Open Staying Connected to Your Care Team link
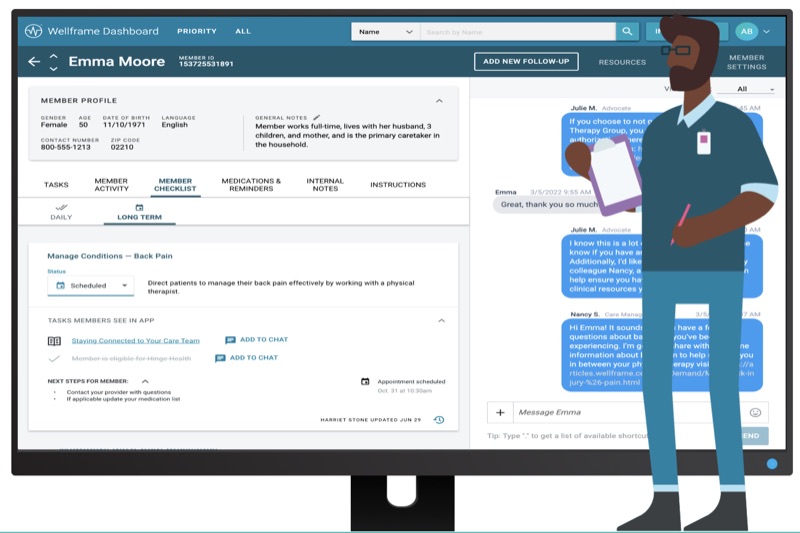This screenshot has width=800, height=533. (136, 341)
